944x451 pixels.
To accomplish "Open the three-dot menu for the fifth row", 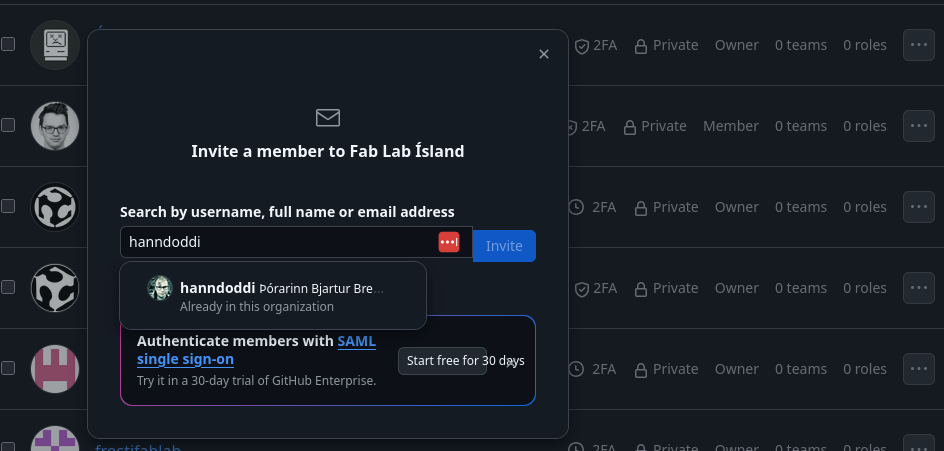I will tap(919, 369).
